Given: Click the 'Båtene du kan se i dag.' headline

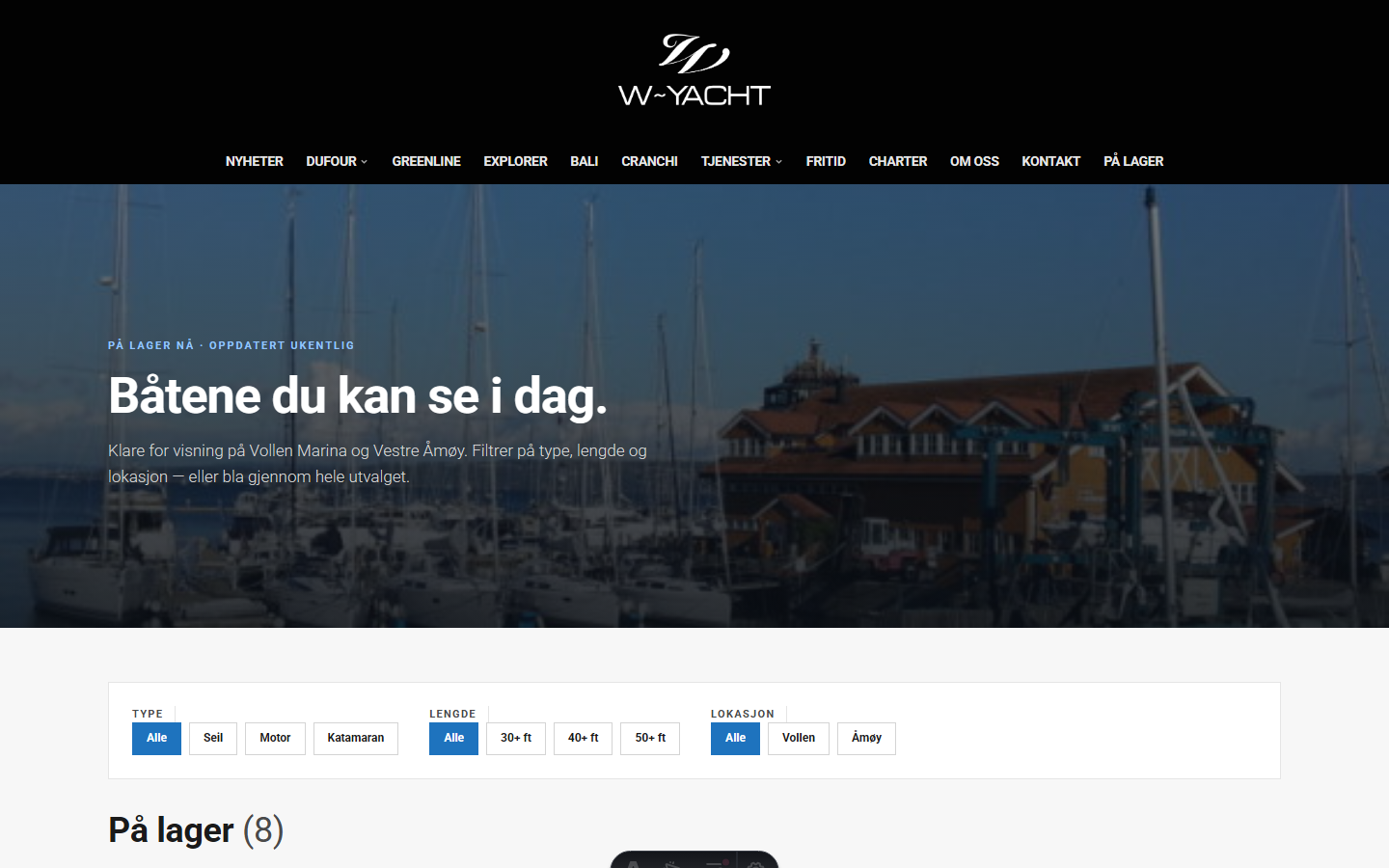Looking at the screenshot, I should click(358, 396).
